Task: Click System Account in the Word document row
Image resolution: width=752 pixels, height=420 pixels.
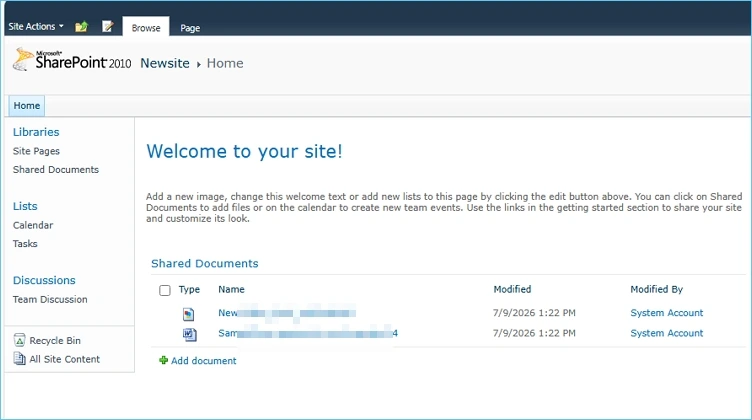Action: pos(667,333)
